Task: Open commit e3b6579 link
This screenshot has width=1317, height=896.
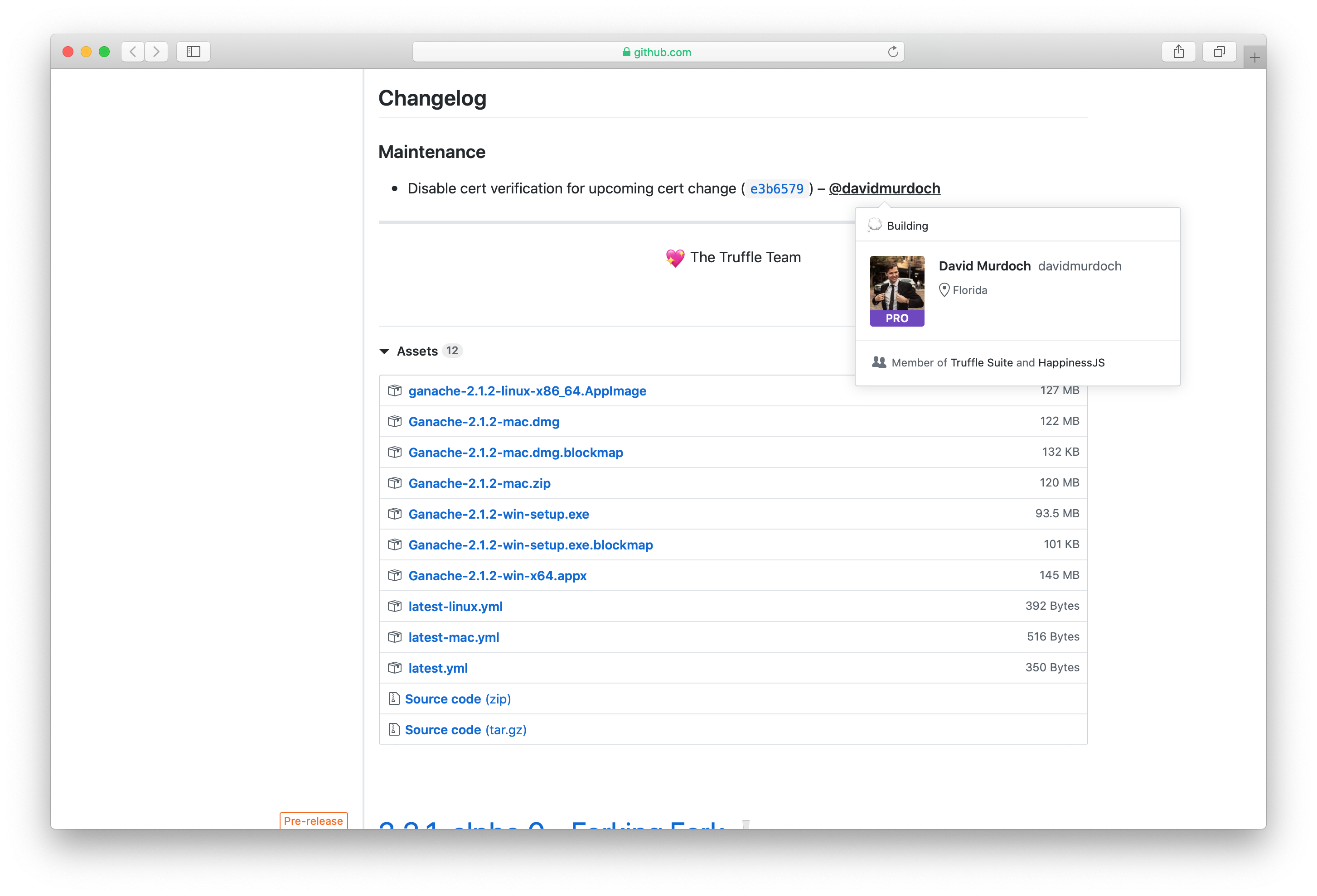Action: point(776,188)
